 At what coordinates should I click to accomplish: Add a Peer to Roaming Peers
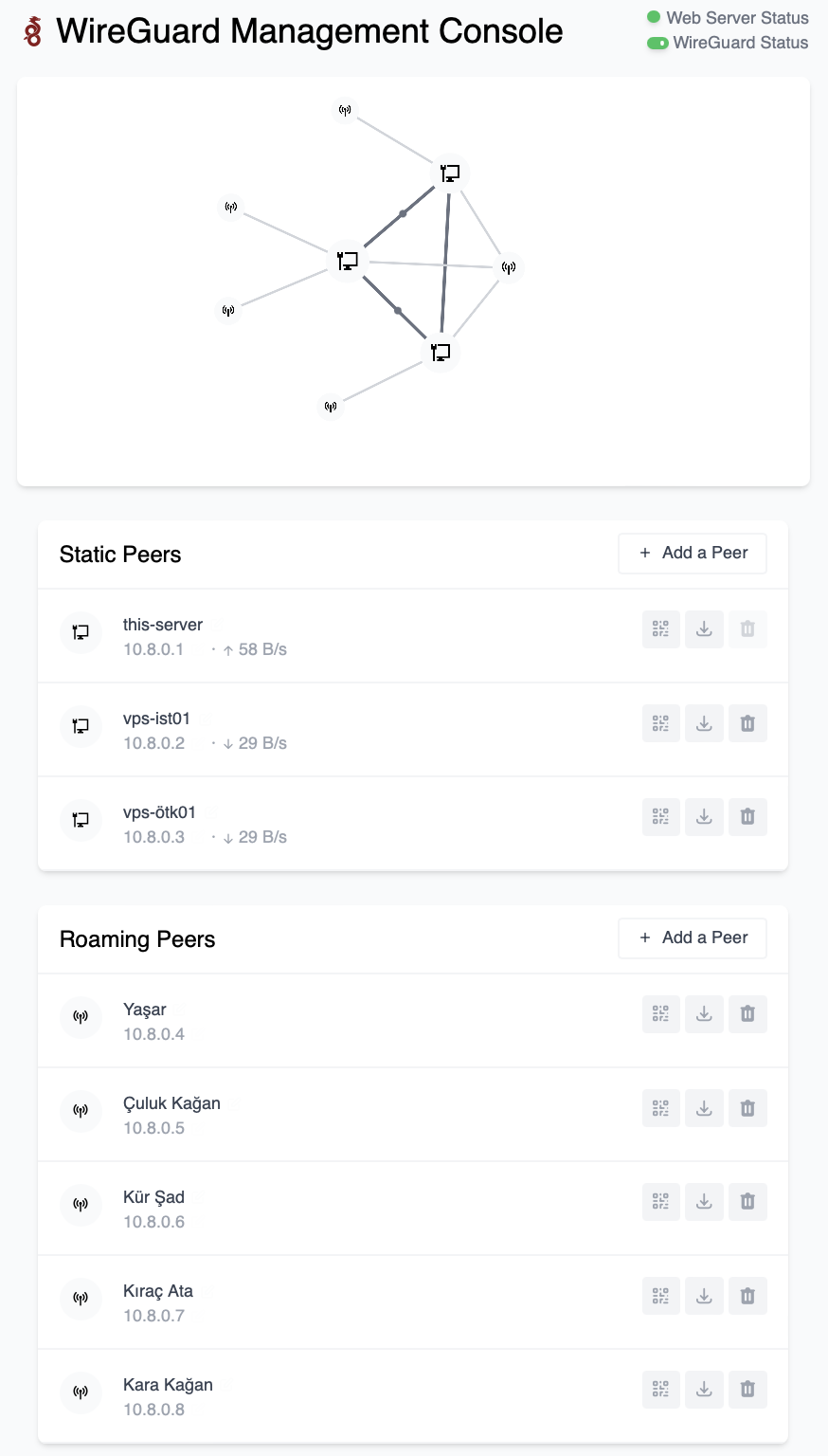click(x=693, y=938)
